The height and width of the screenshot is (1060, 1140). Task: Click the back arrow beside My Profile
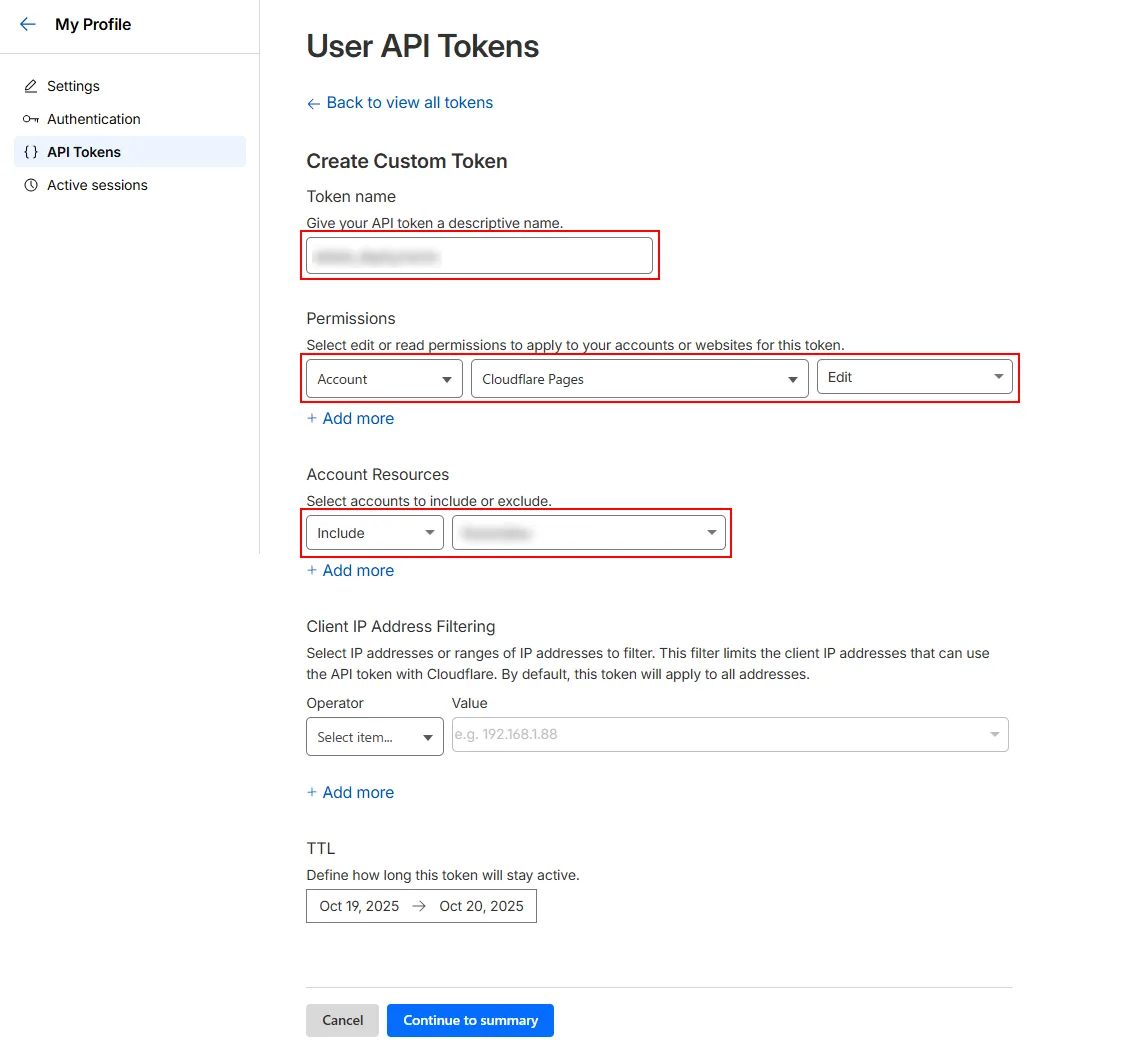[x=27, y=24]
